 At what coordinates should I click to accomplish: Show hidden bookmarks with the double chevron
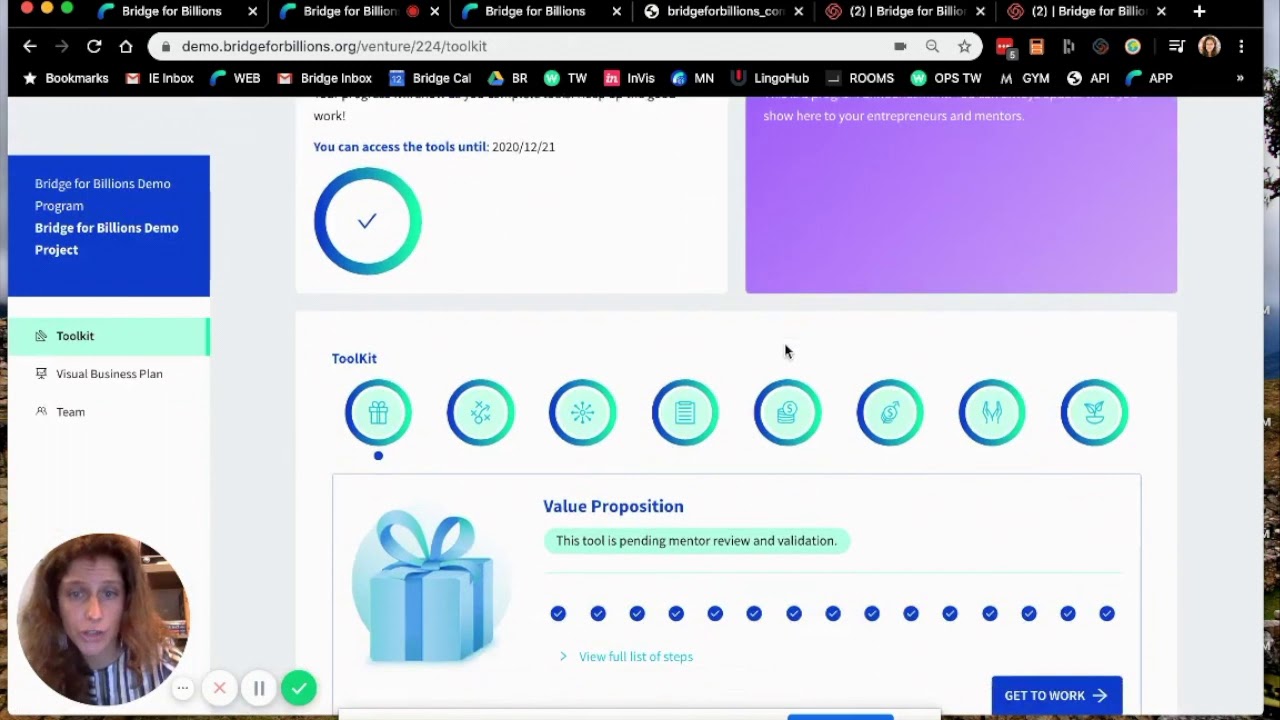[x=1240, y=78]
